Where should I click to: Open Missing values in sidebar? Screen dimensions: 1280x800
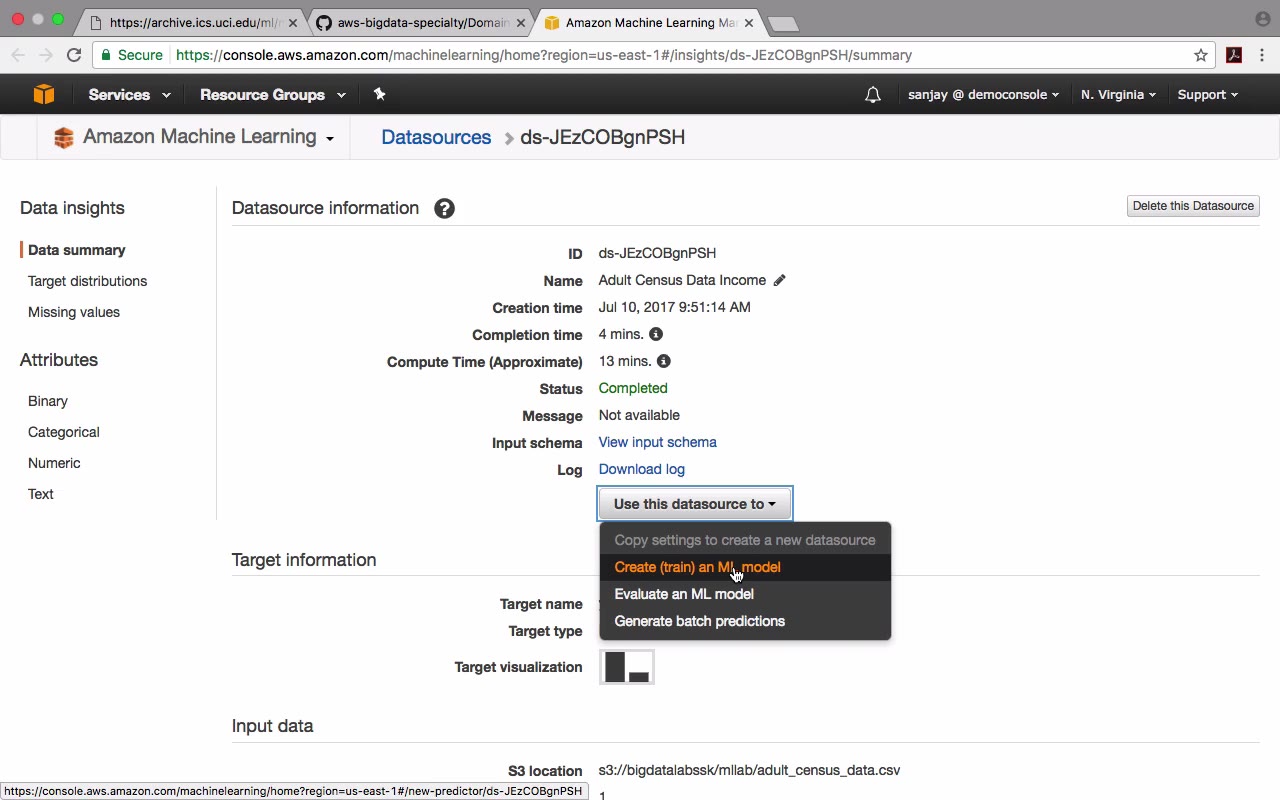click(x=73, y=312)
